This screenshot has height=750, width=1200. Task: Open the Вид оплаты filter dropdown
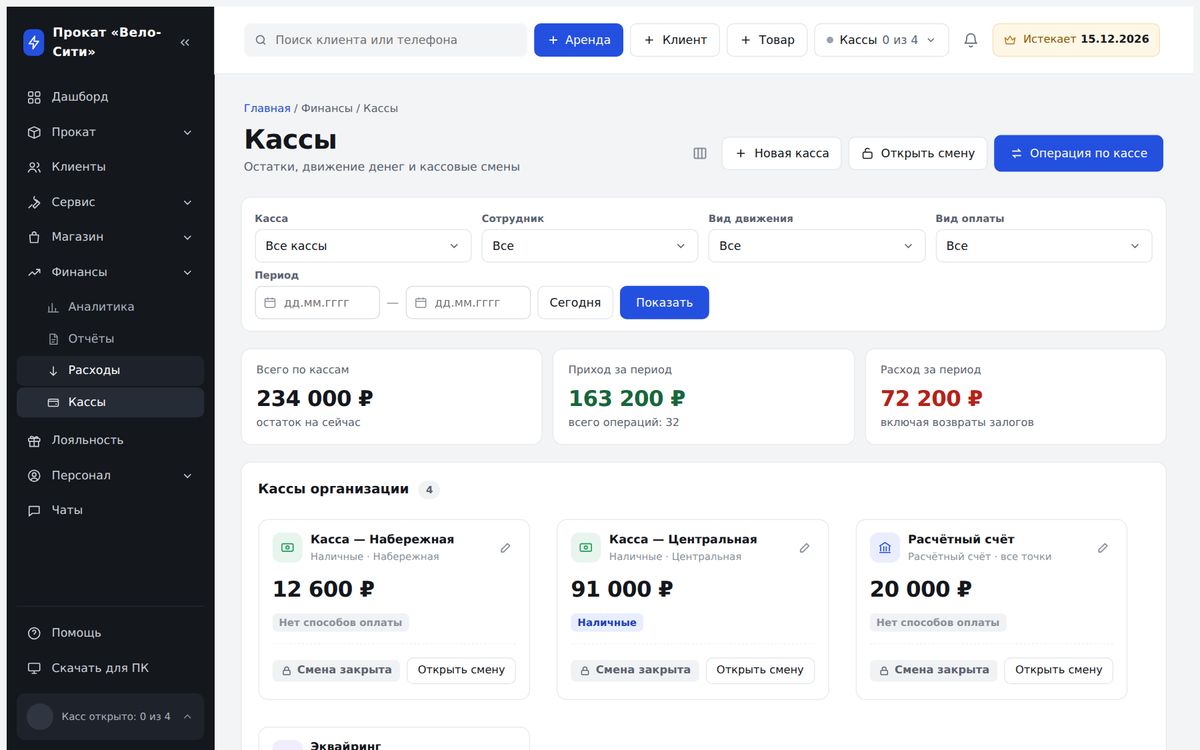tap(1044, 246)
